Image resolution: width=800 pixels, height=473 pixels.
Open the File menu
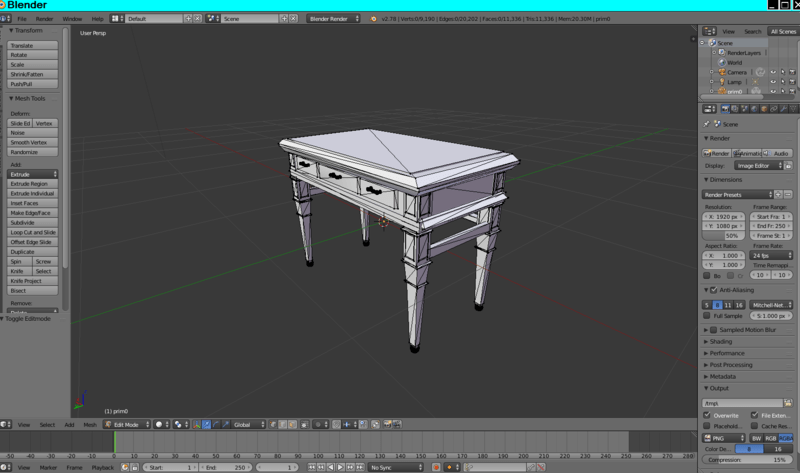pos(21,18)
